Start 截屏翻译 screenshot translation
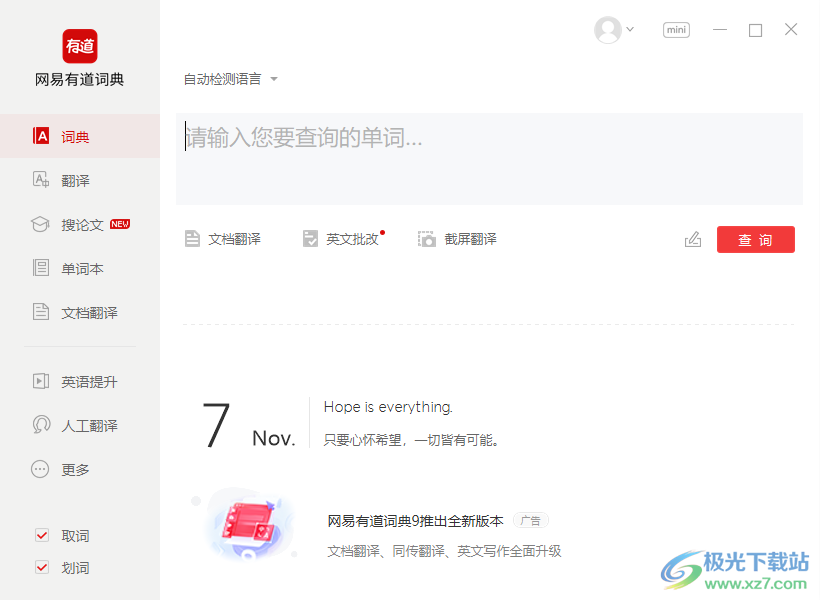 click(457, 239)
